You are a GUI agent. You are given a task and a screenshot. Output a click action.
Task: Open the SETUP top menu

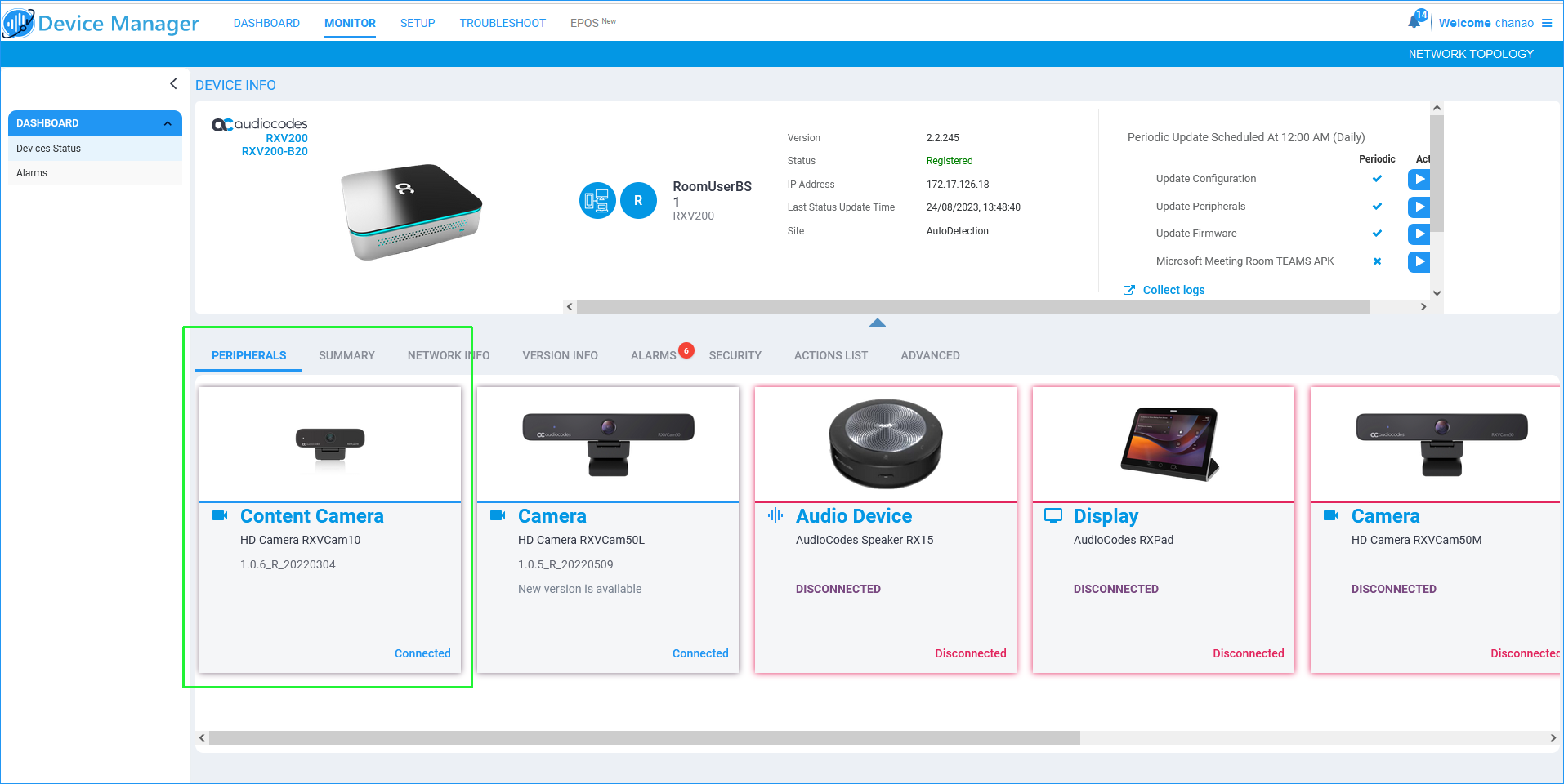coord(418,23)
